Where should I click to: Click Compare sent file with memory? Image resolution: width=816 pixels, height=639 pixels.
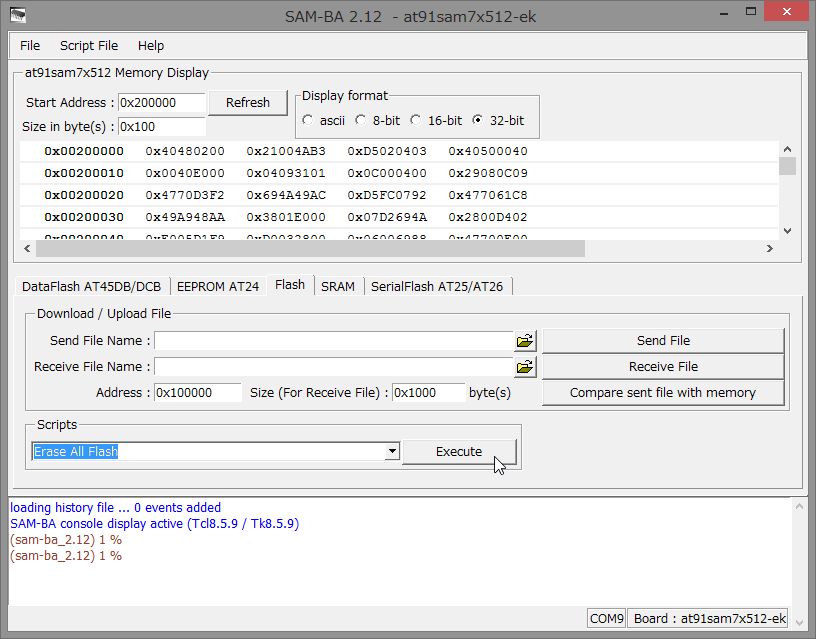point(663,393)
